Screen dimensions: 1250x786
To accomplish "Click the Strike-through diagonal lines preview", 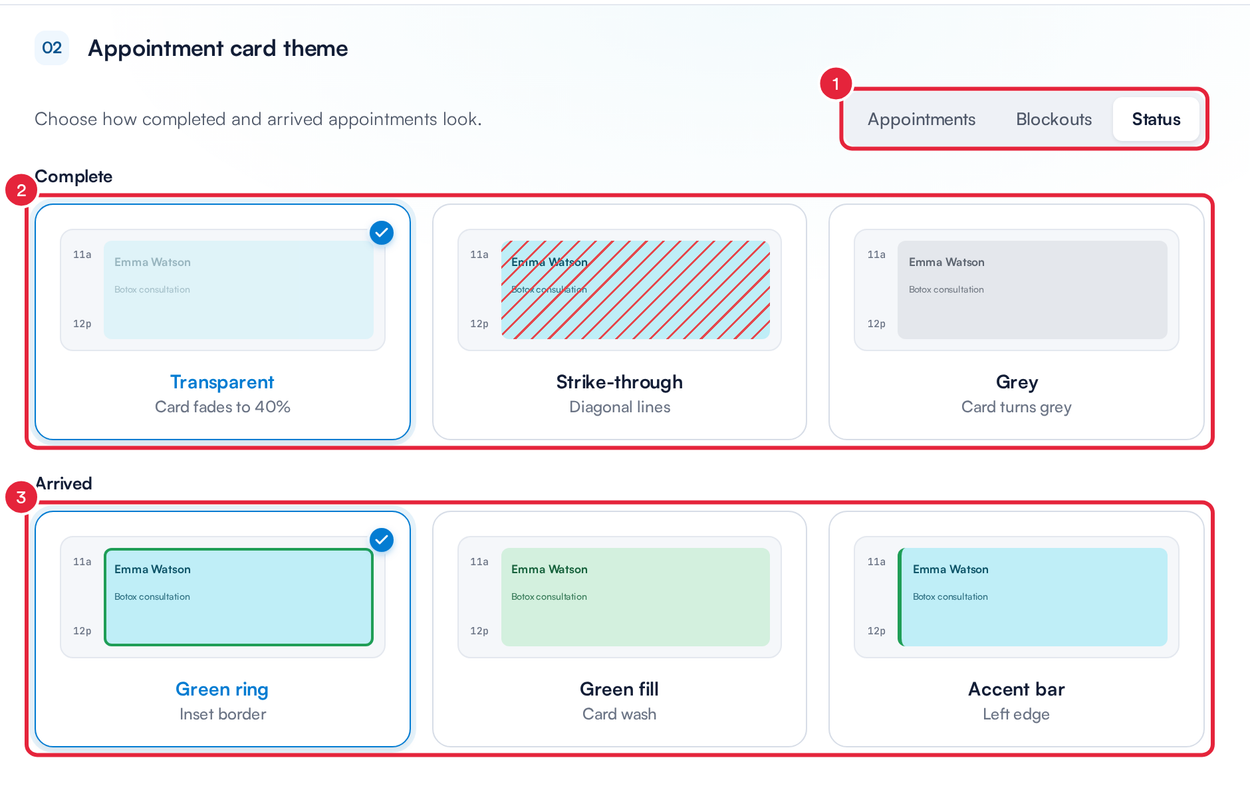I will click(x=619, y=290).
